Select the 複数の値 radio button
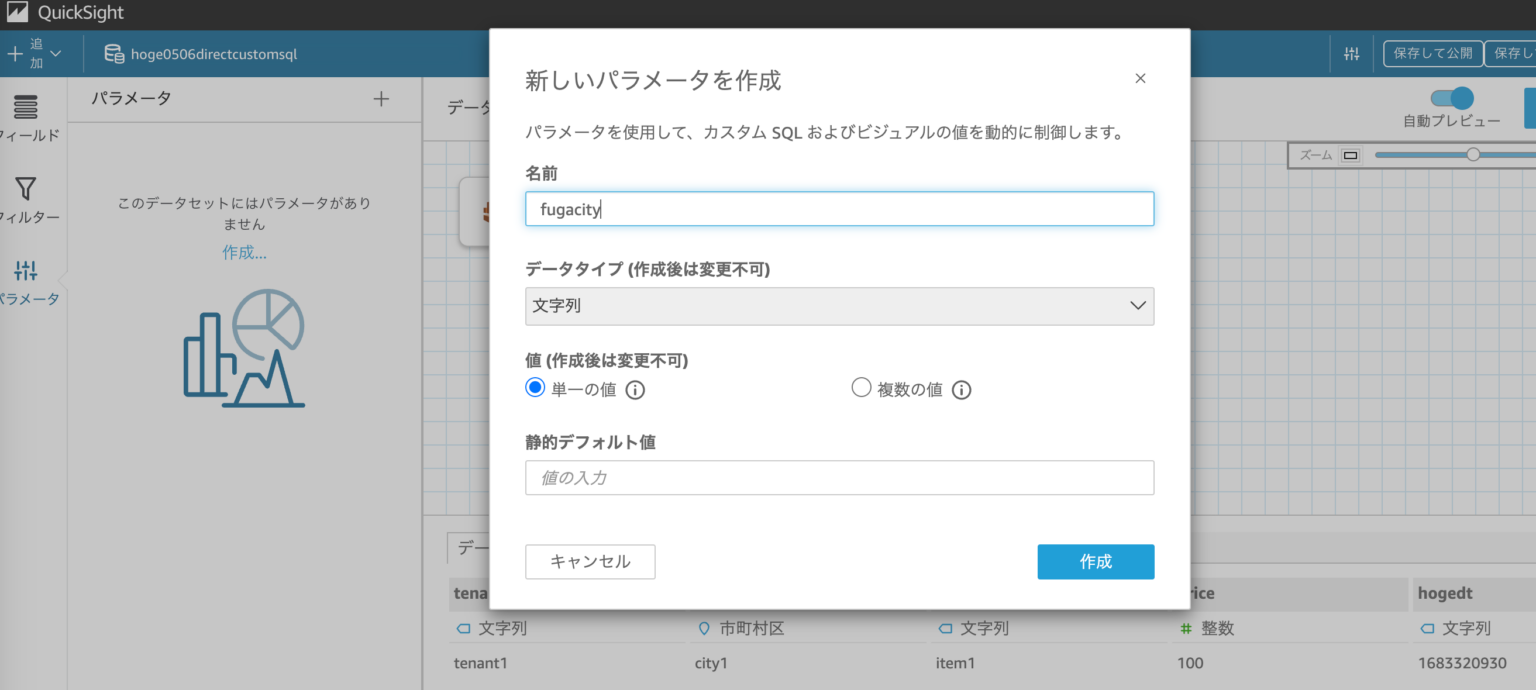 861,389
